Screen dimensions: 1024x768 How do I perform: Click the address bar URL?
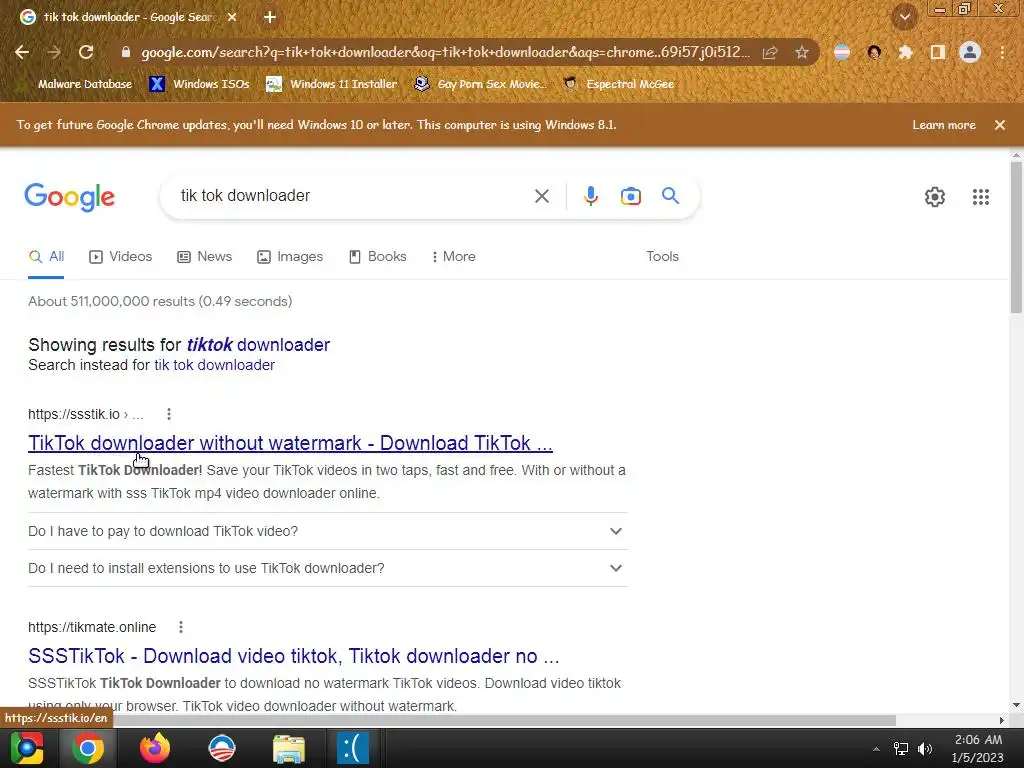[x=445, y=52]
